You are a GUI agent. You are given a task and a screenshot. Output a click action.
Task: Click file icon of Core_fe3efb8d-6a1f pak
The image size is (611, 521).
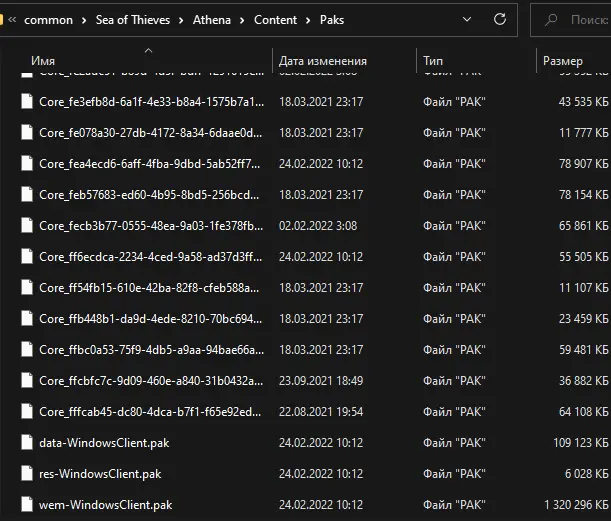(x=27, y=101)
